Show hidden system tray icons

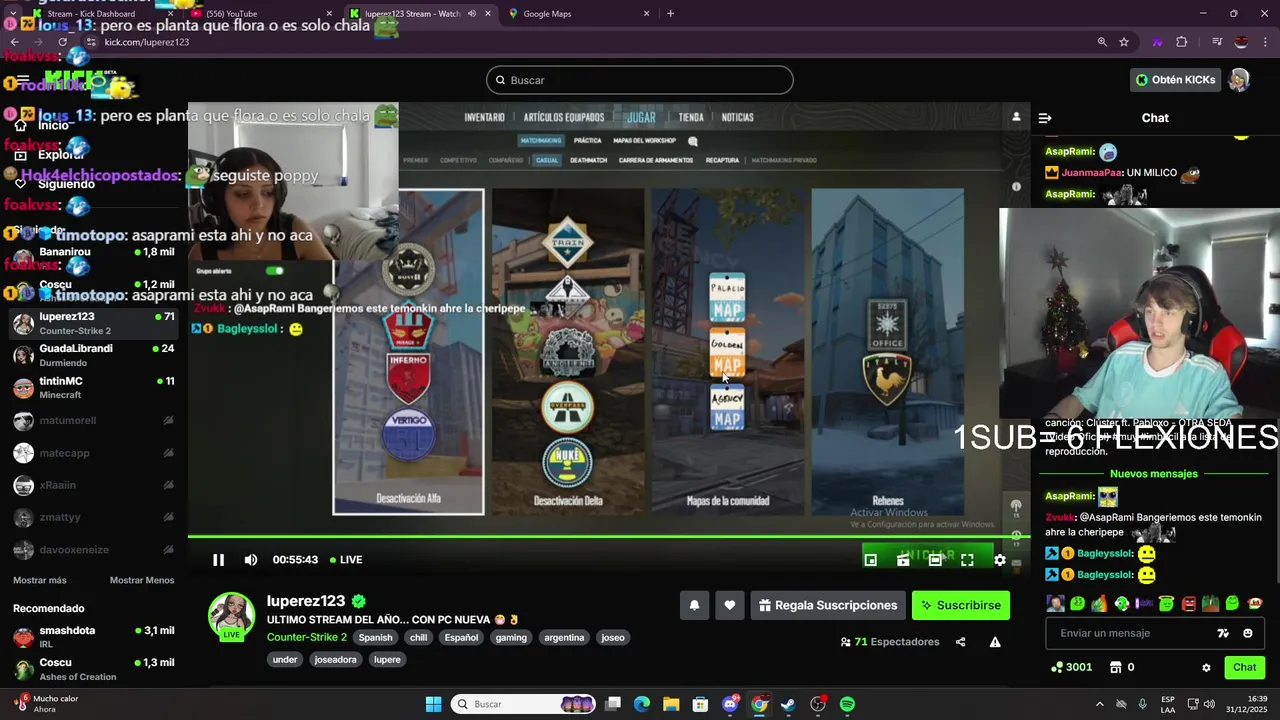tap(1100, 704)
